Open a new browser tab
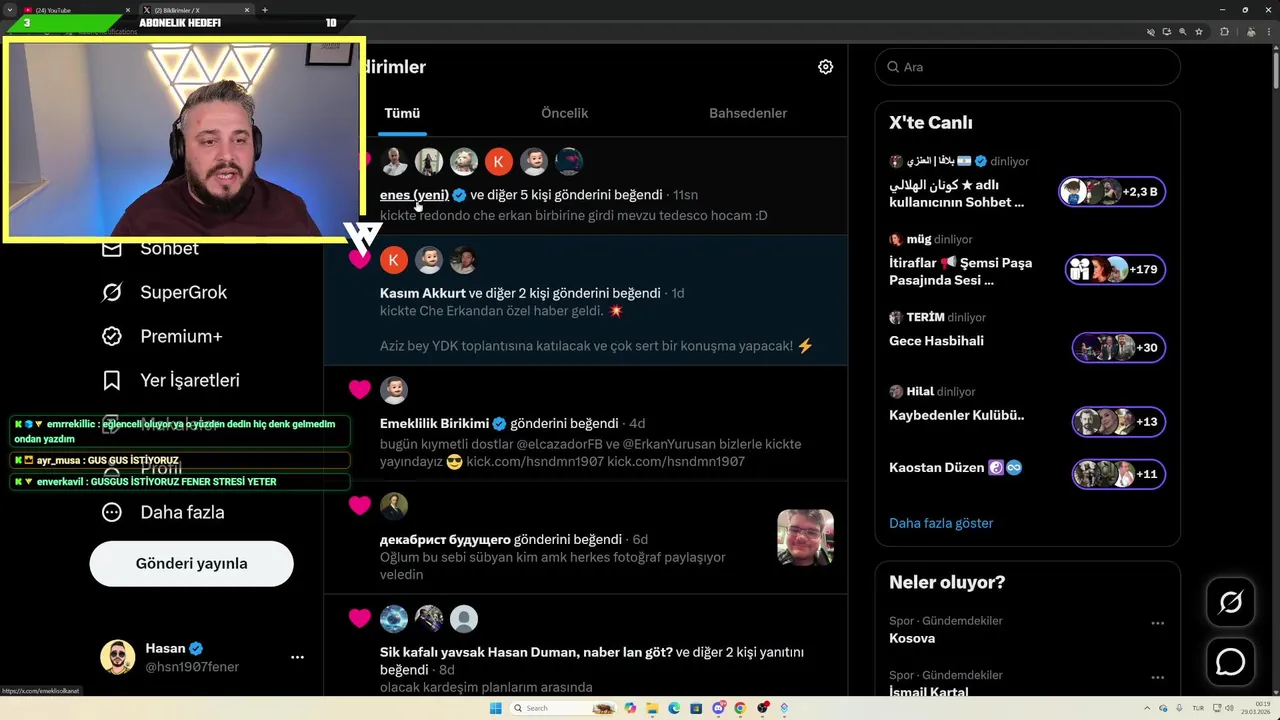Screen dimensions: 1280x720 264,10
